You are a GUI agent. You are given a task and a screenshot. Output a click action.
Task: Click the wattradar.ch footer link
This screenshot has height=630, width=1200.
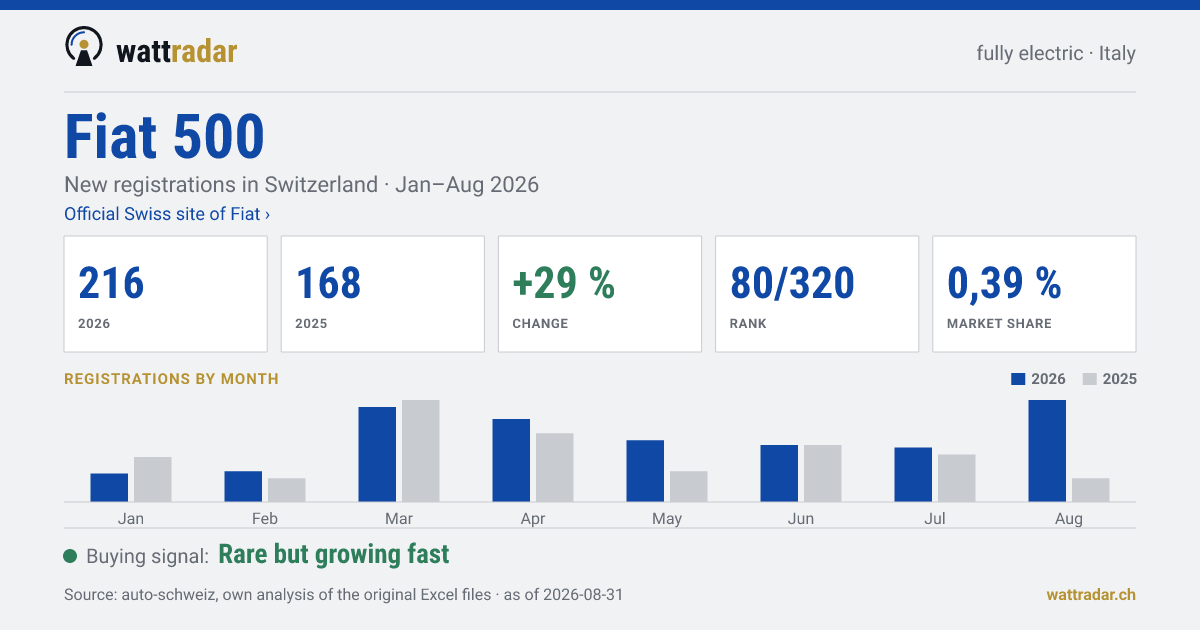(x=1091, y=594)
